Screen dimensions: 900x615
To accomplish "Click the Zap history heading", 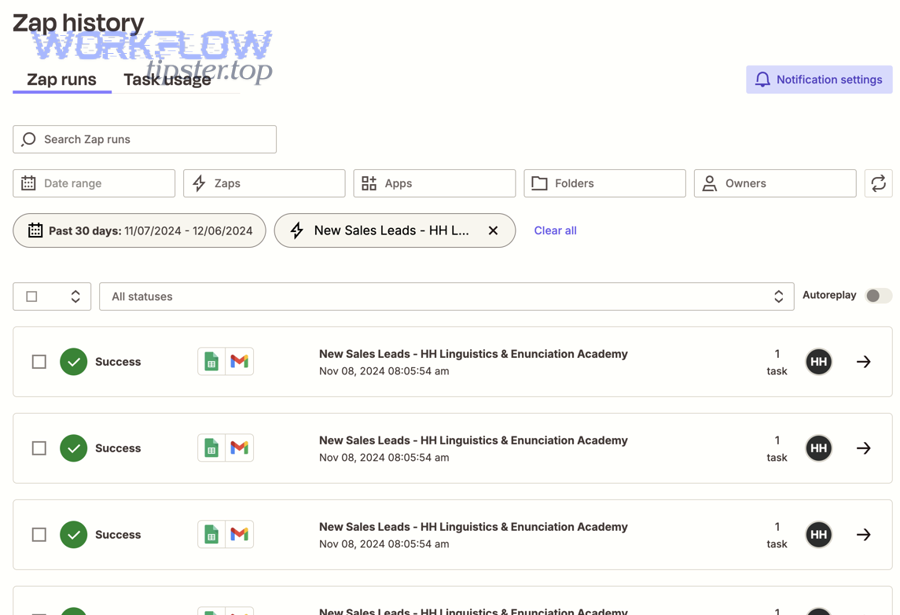I will click(x=78, y=23).
